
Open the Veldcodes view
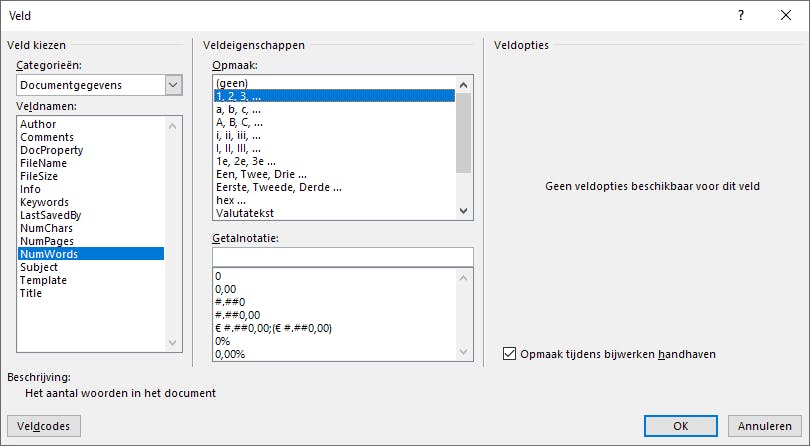click(x=43, y=425)
